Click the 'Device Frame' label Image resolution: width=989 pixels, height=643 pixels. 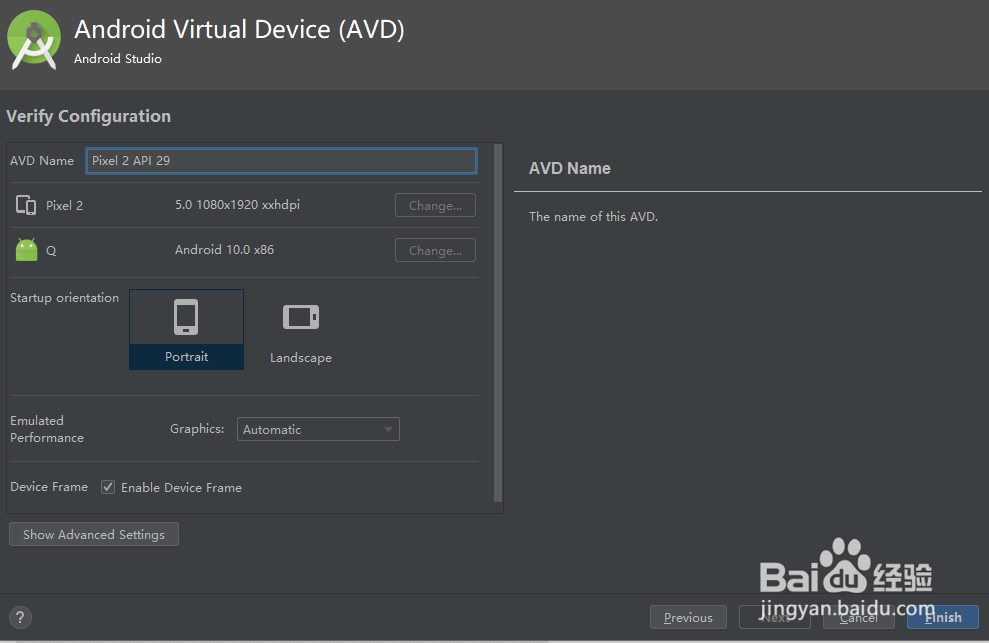[x=49, y=487]
